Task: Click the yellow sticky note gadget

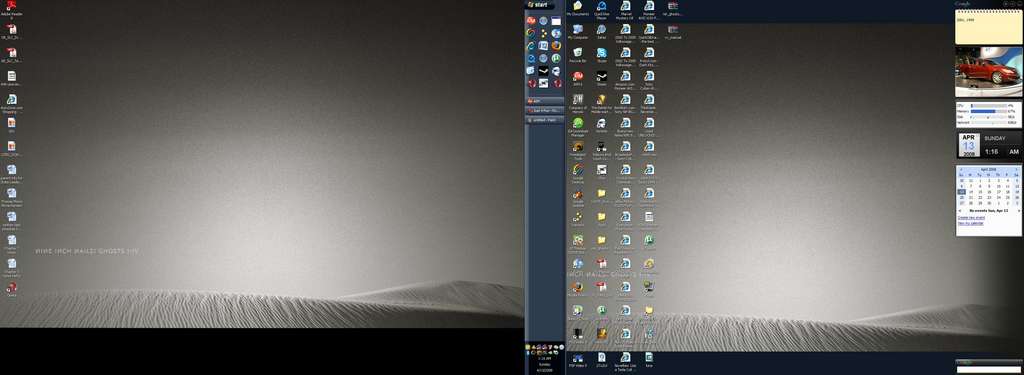Action: pyautogui.click(x=988, y=27)
